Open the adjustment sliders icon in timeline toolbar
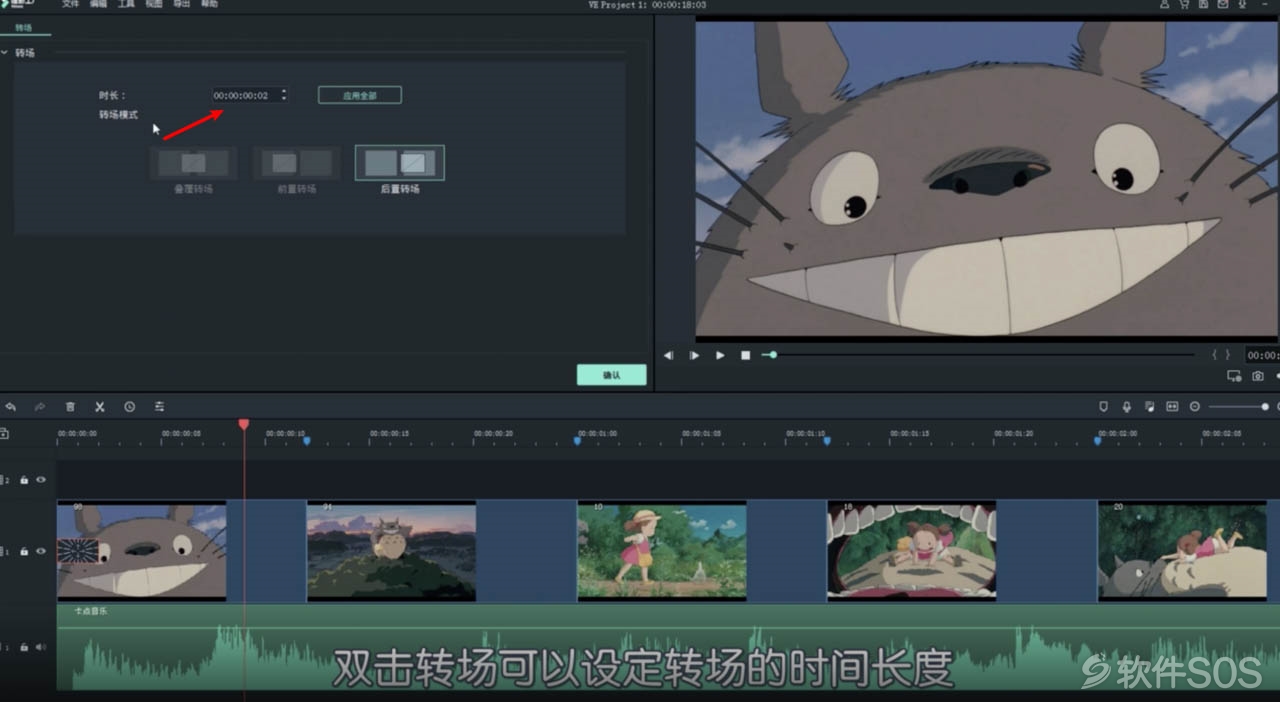 (159, 407)
